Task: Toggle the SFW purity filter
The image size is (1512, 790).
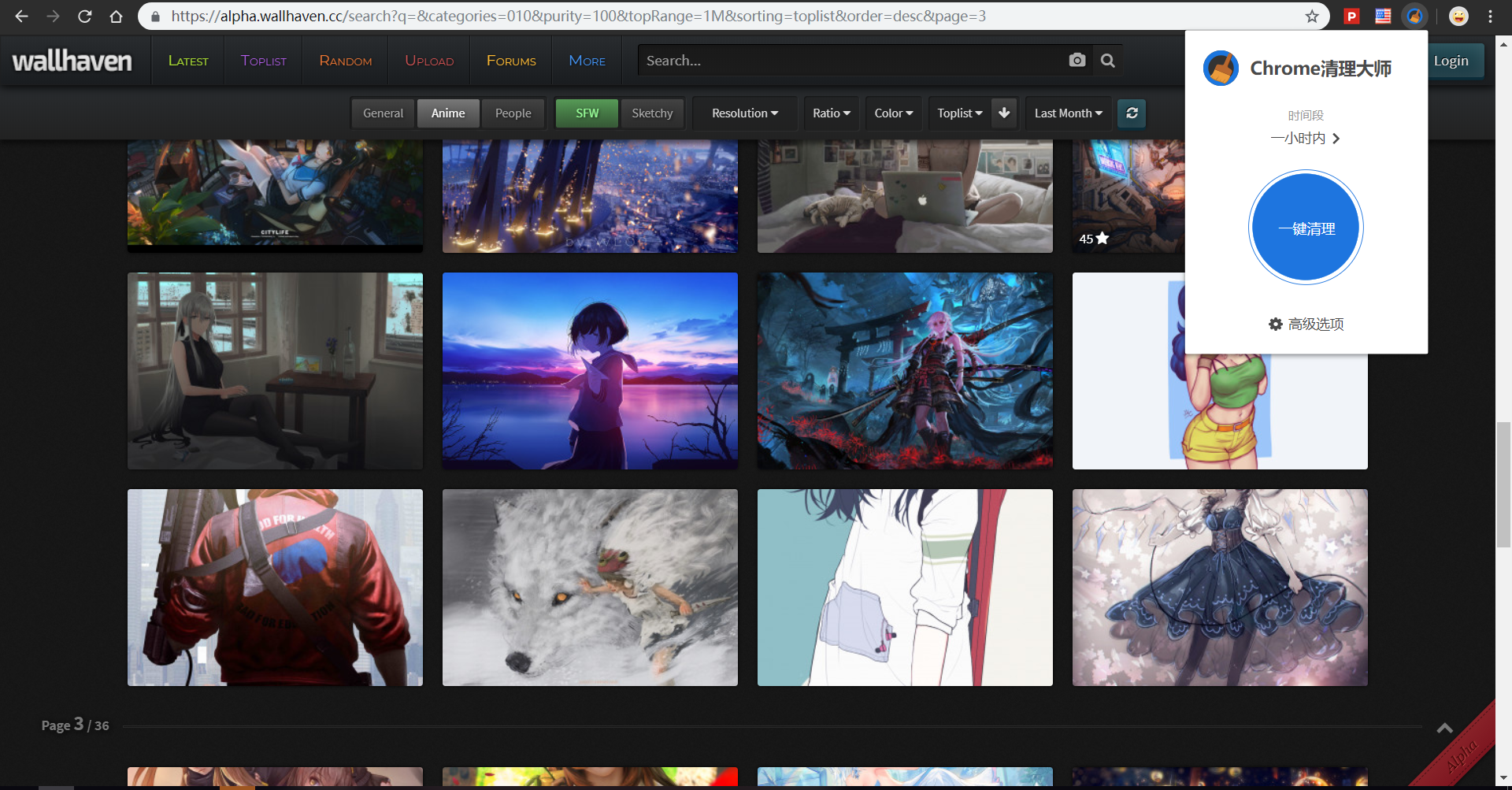Action: coord(587,113)
